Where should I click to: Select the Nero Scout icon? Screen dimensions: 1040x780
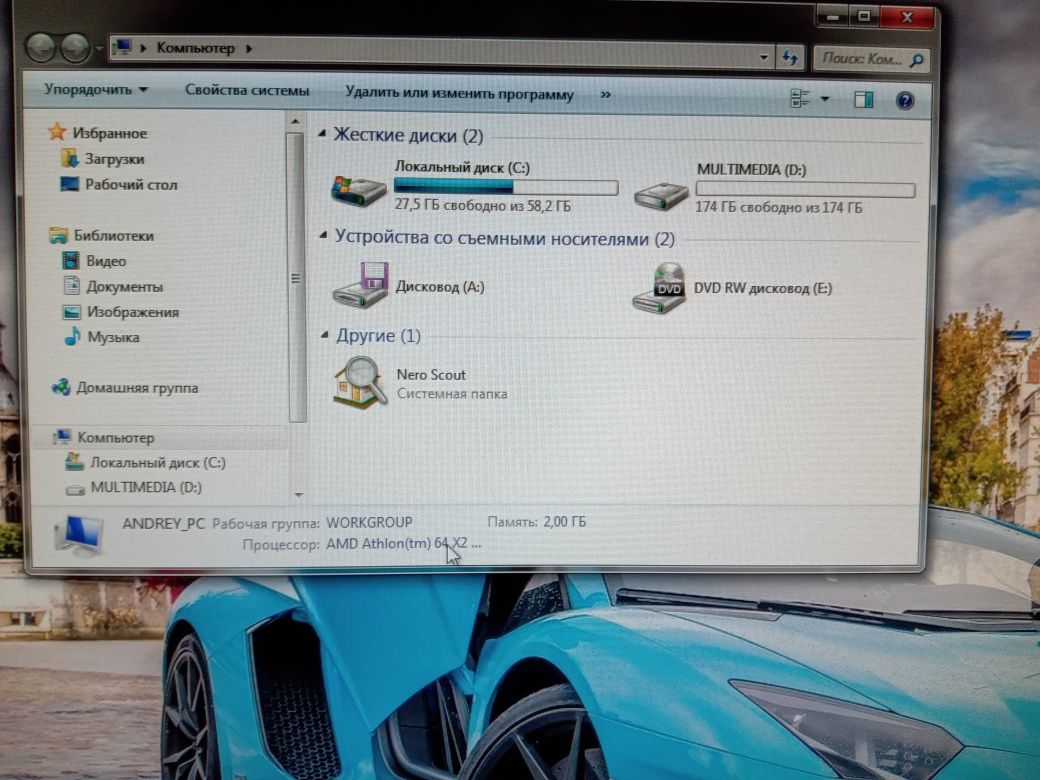[360, 383]
